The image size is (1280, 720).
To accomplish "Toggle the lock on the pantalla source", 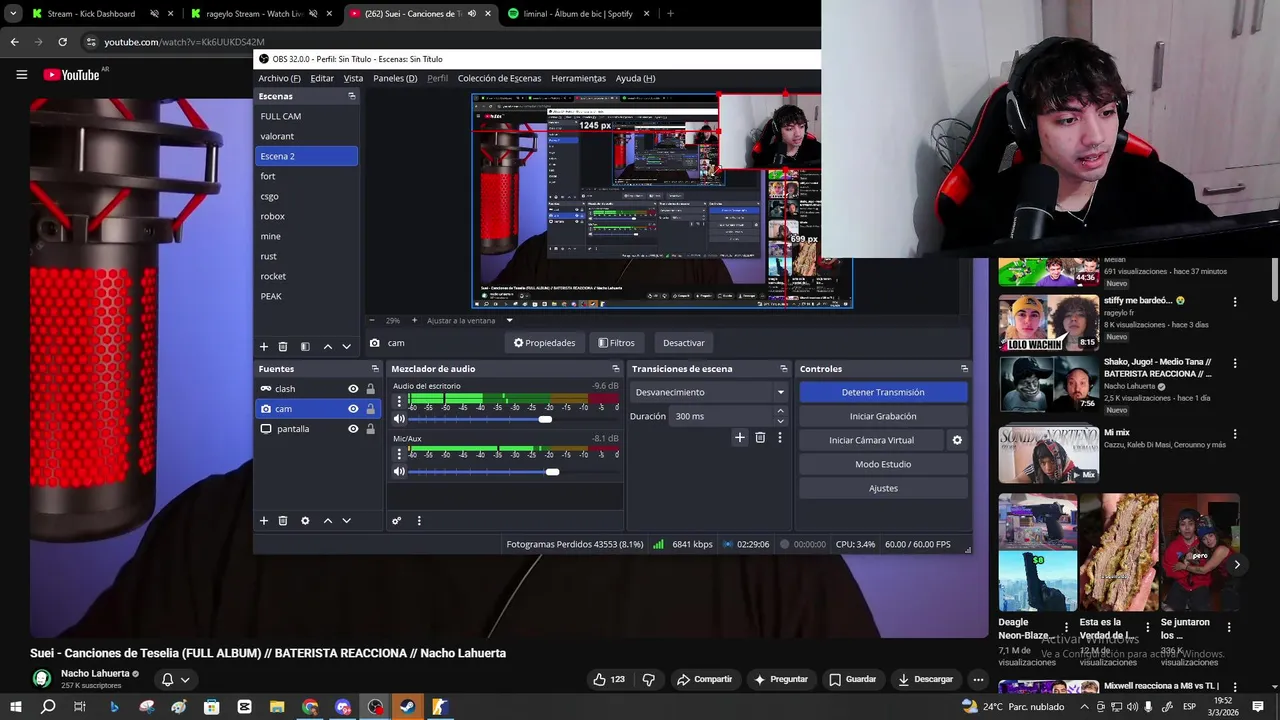I will tap(371, 429).
